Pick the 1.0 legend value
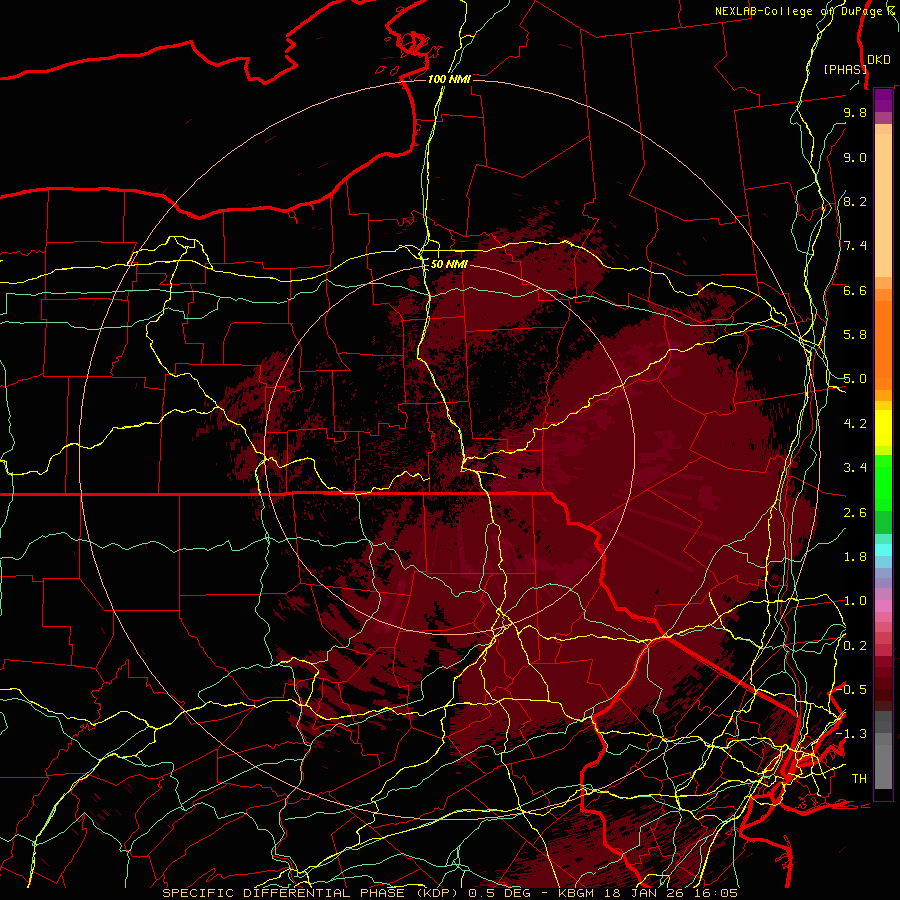This screenshot has width=900, height=900. pyautogui.click(x=855, y=601)
